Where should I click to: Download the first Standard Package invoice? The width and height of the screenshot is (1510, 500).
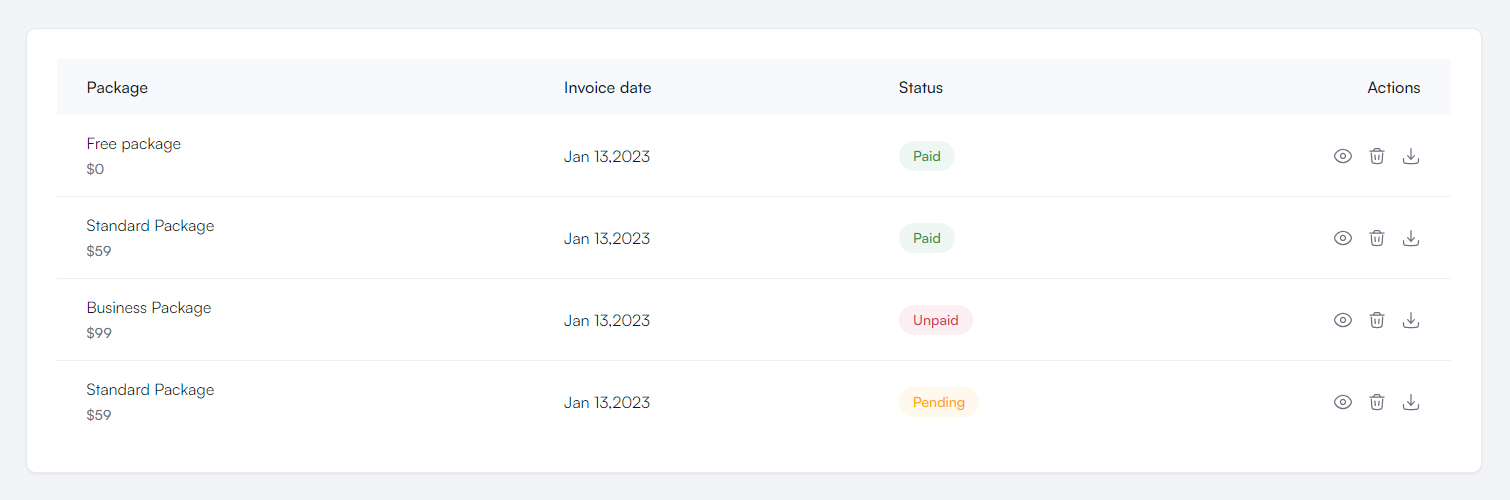point(1411,238)
